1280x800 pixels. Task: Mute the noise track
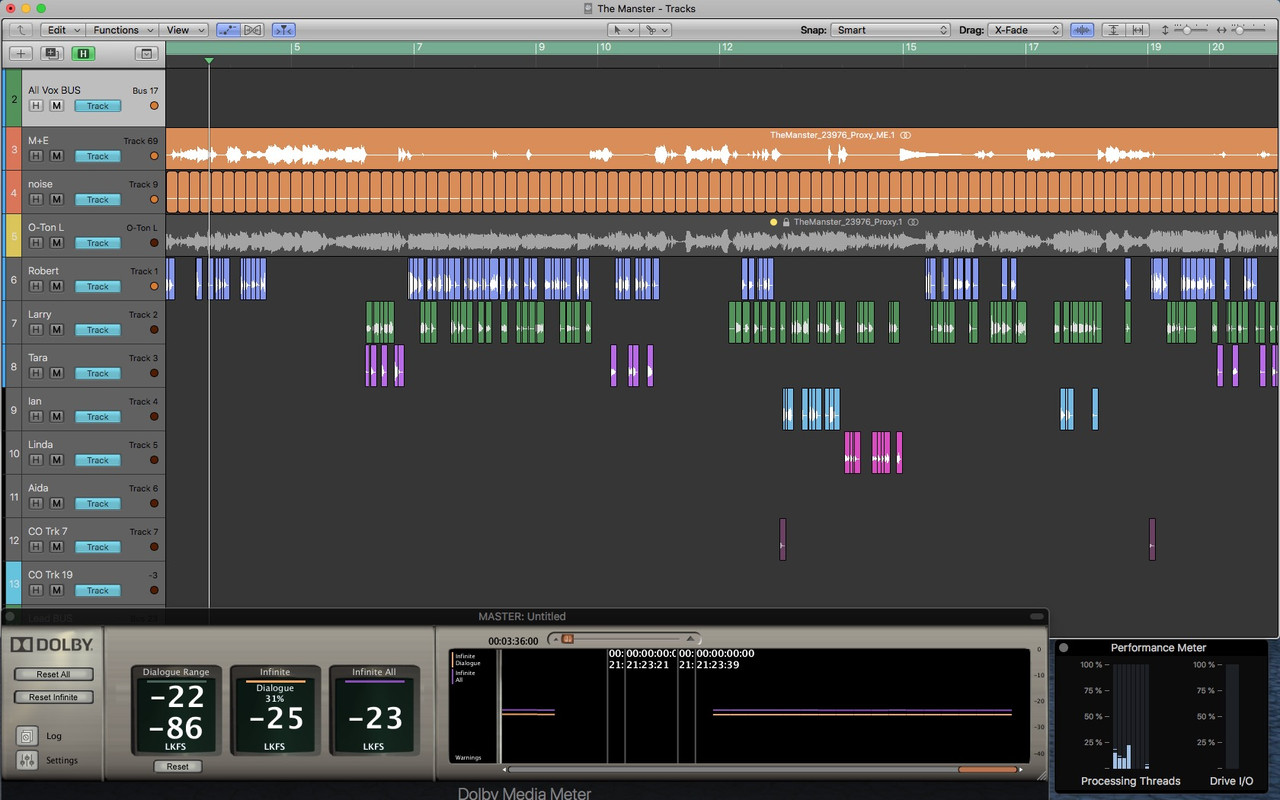57,199
